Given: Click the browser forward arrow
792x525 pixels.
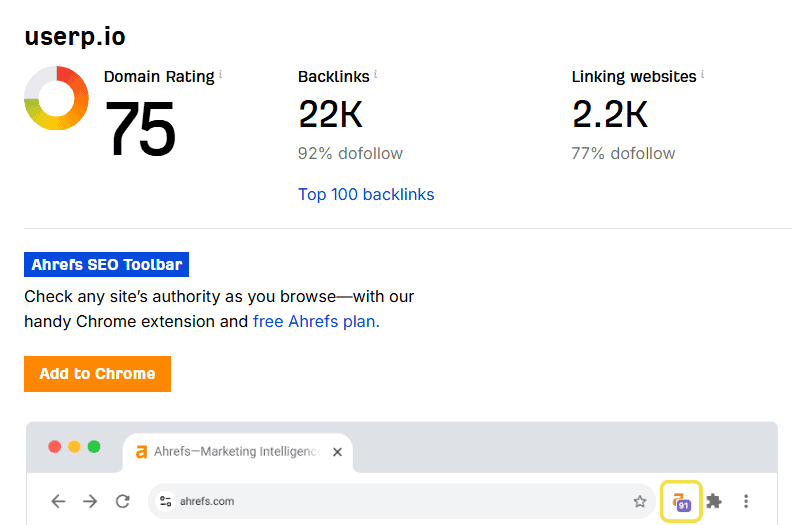Looking at the screenshot, I should pos(91,501).
